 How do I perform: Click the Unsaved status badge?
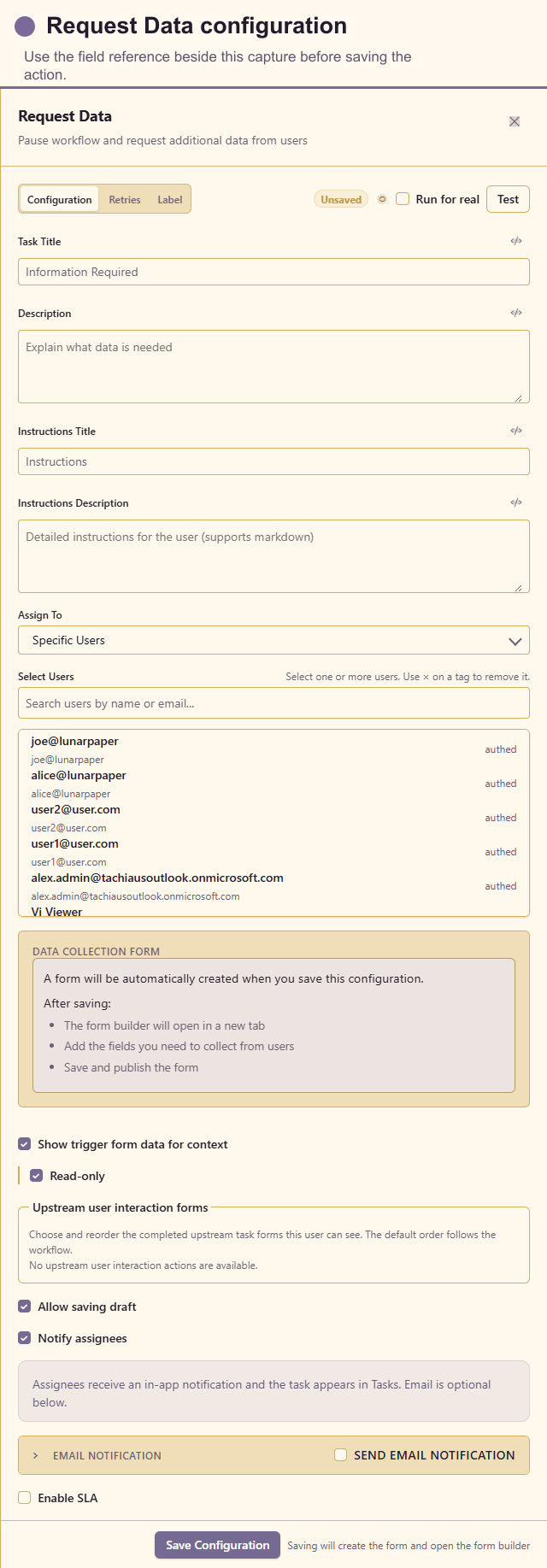pyautogui.click(x=341, y=199)
